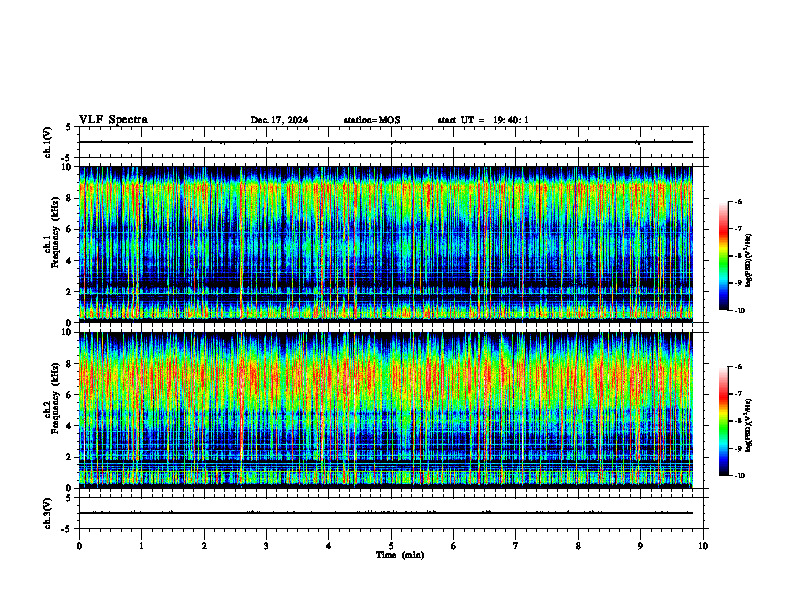Viewport: 792px width, 612px height.
Task: Click the time axis tick label '9'
Action: (640, 546)
